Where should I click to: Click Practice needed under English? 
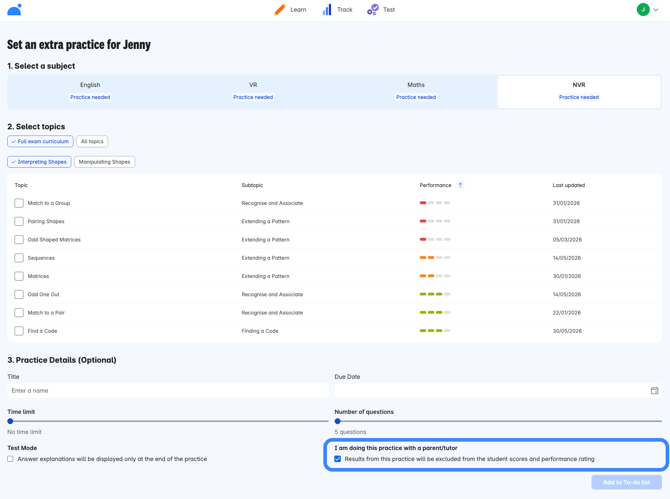[x=90, y=97]
